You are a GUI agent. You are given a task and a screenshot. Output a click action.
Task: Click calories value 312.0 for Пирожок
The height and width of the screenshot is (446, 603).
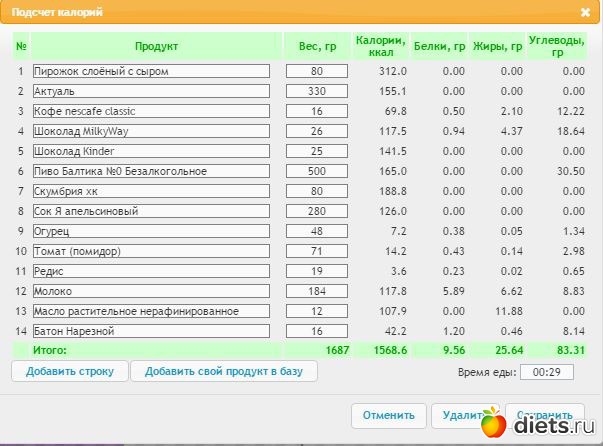coord(393,71)
